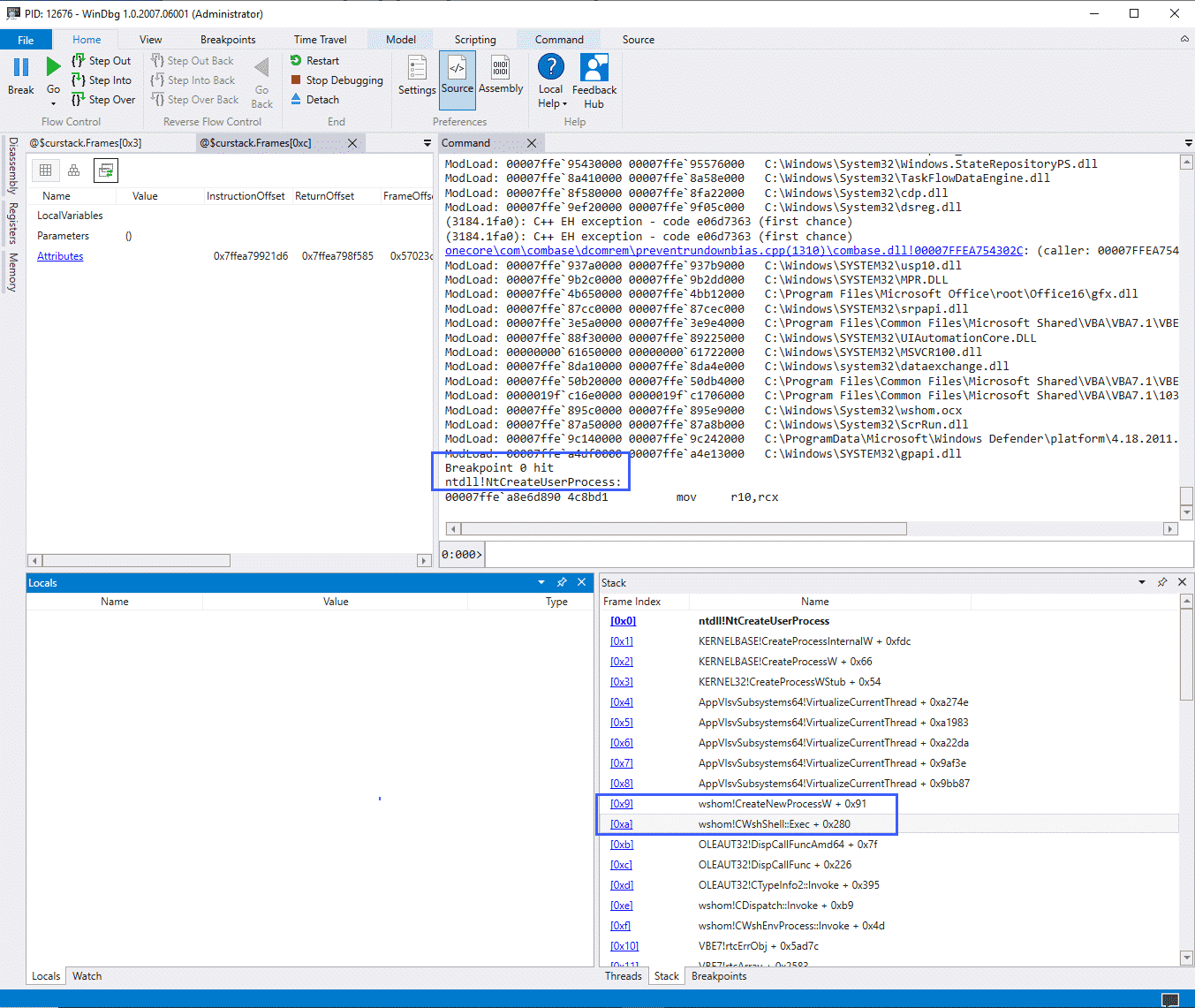Toggle the Assembly preference button
The height and width of the screenshot is (1008, 1195).
[501, 80]
